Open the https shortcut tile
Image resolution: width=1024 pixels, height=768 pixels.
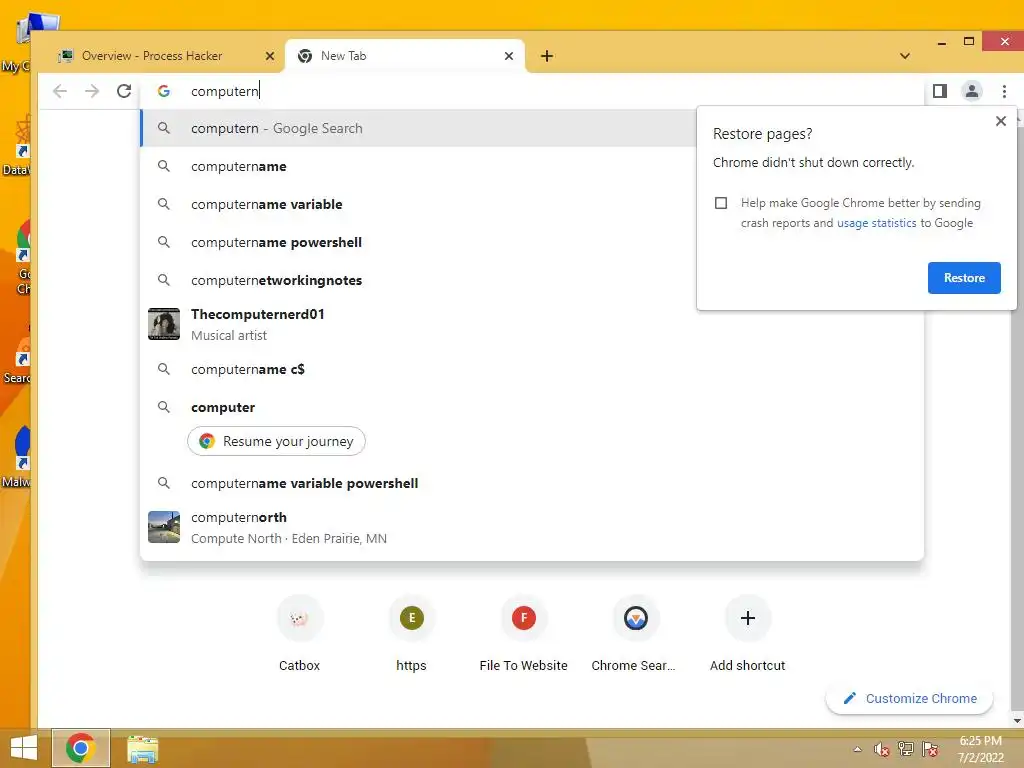coord(411,633)
